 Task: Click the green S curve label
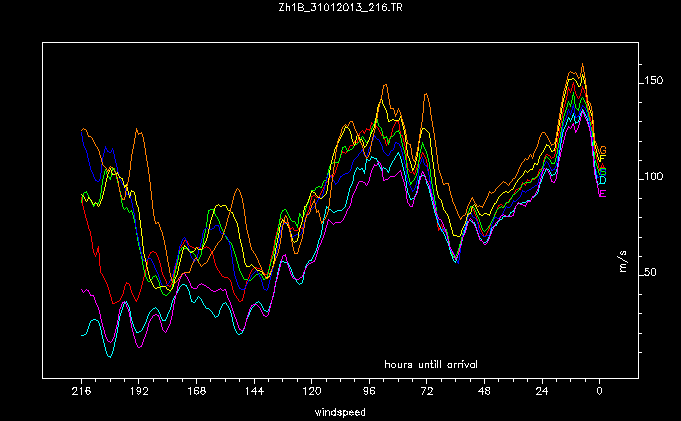[x=602, y=171]
